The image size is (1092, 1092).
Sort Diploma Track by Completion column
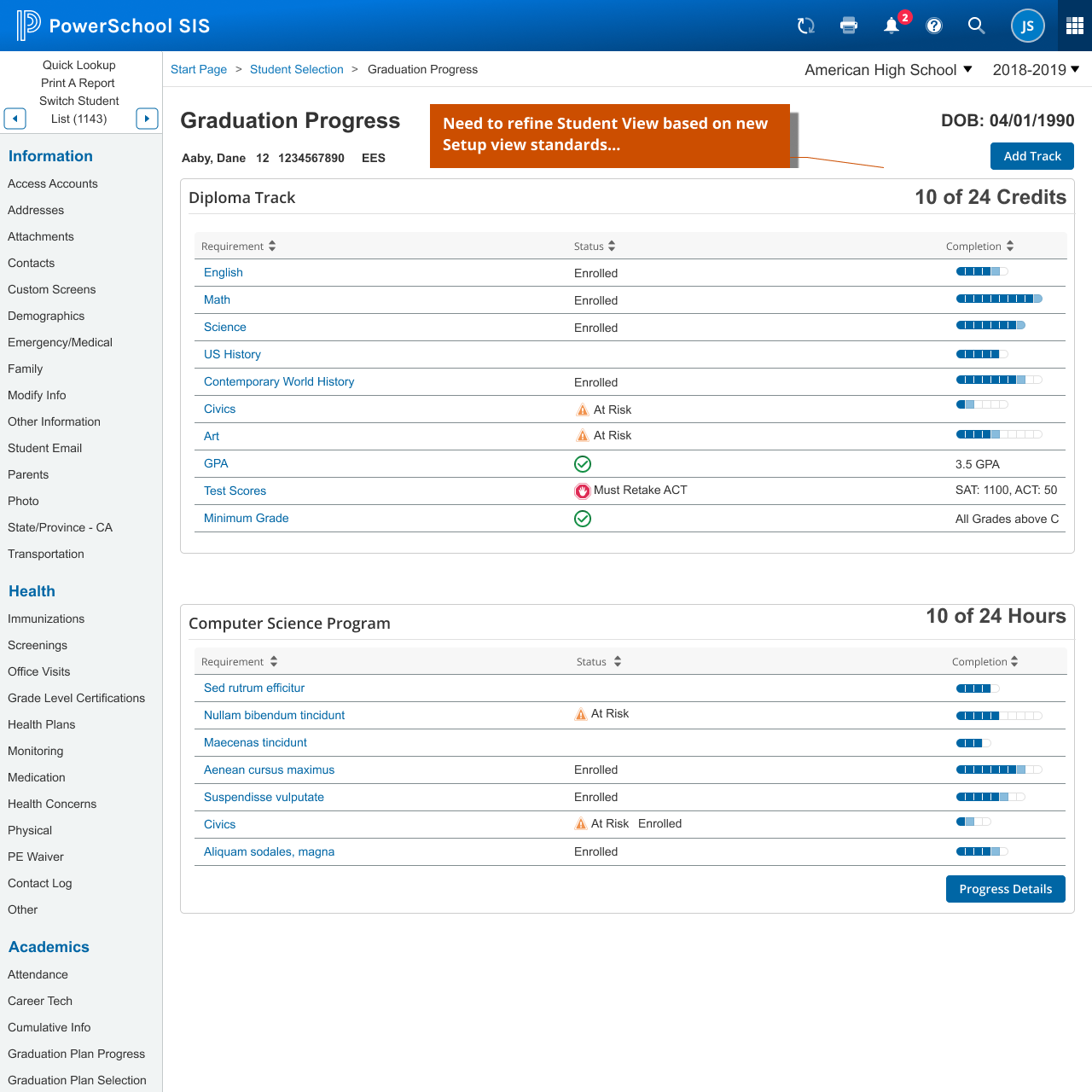[979, 247]
